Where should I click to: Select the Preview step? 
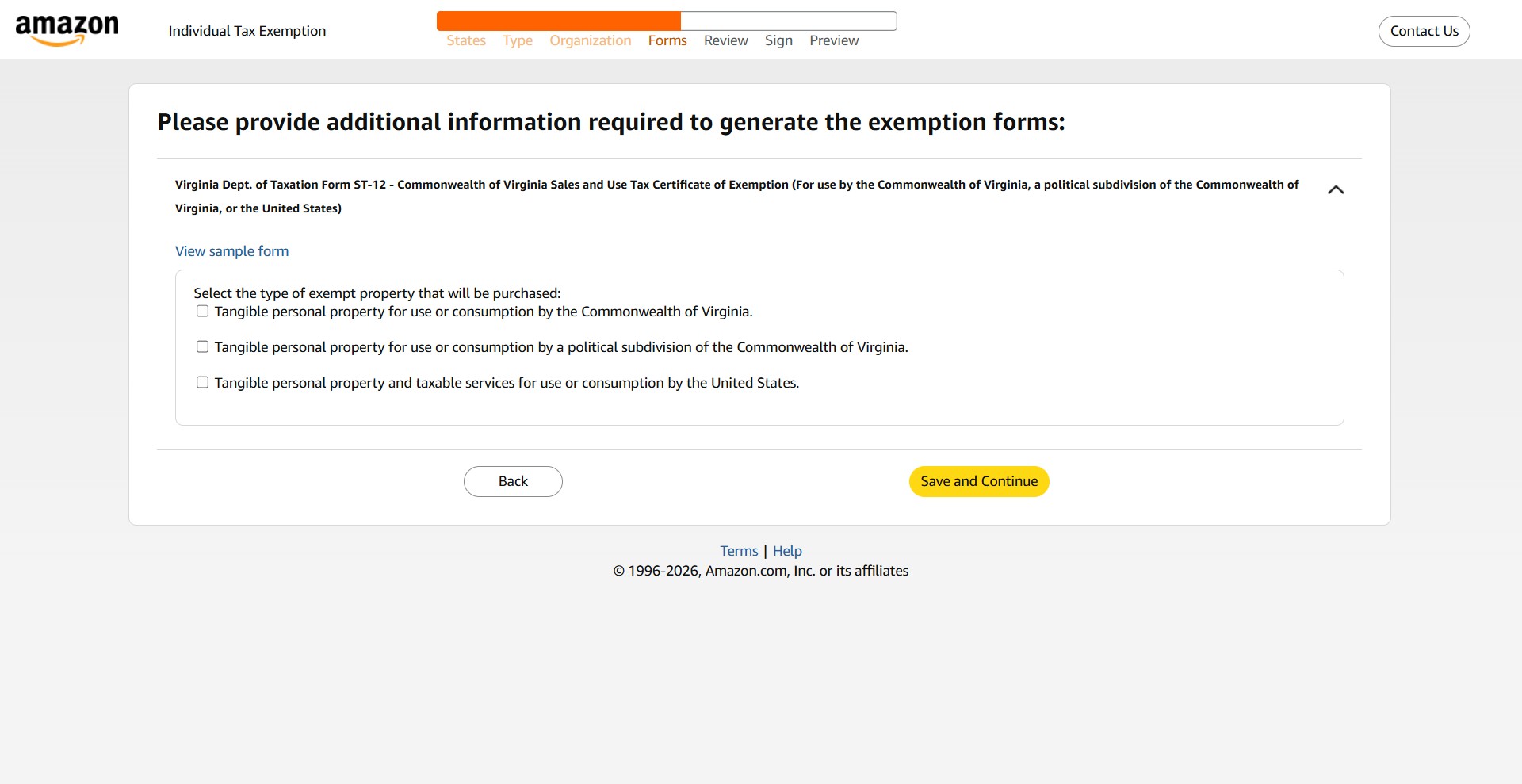(x=833, y=40)
